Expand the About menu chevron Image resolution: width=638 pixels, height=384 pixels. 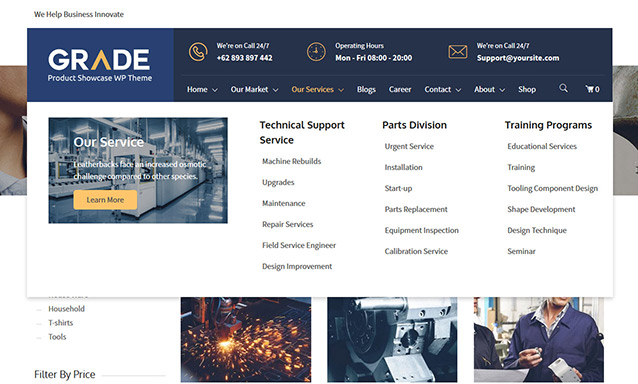tap(502, 90)
